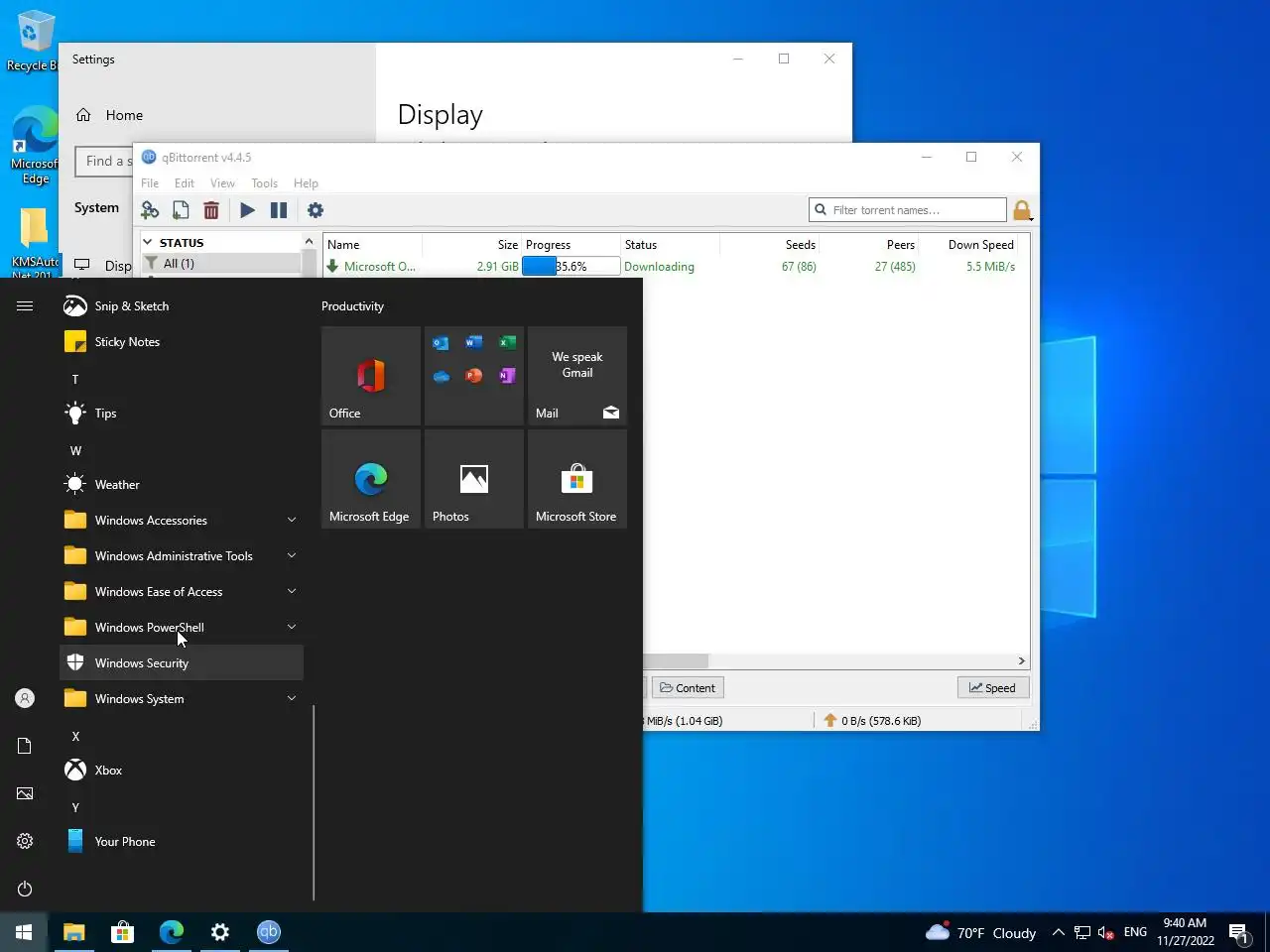Click the Windows Start button on taskbar
Screen dimensions: 1270x952
click(x=24, y=932)
